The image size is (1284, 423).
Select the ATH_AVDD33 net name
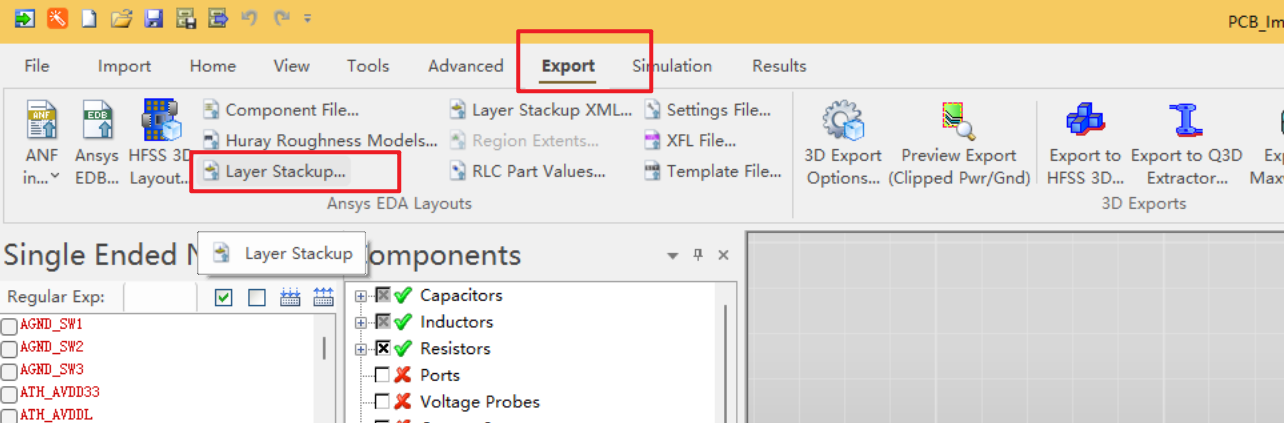tap(60, 393)
